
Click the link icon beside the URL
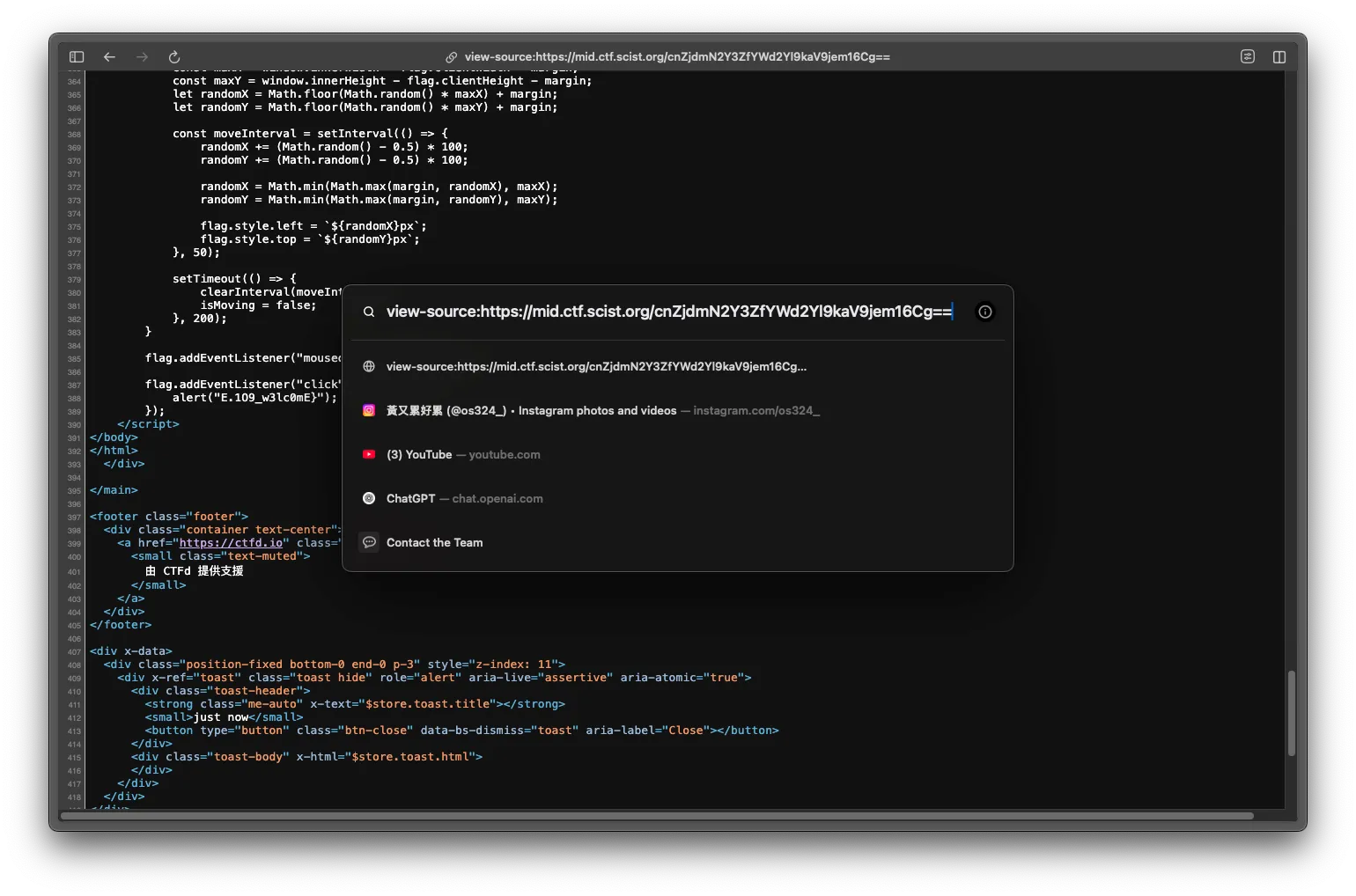tap(451, 57)
